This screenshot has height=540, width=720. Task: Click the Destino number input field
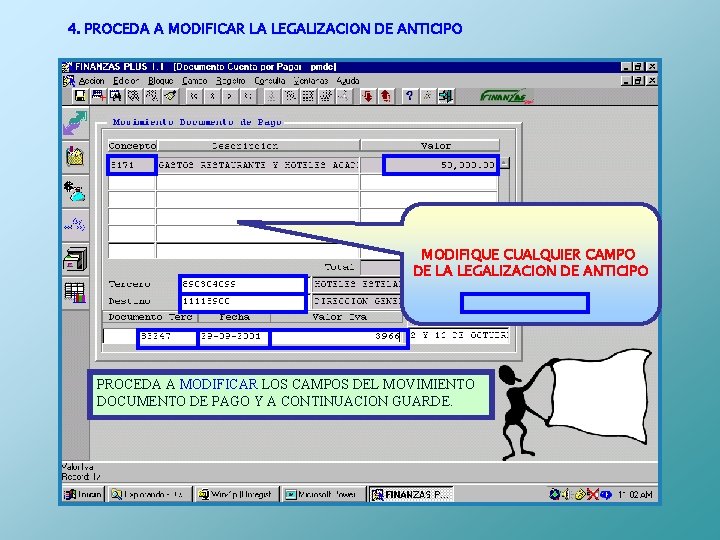pyautogui.click(x=242, y=302)
